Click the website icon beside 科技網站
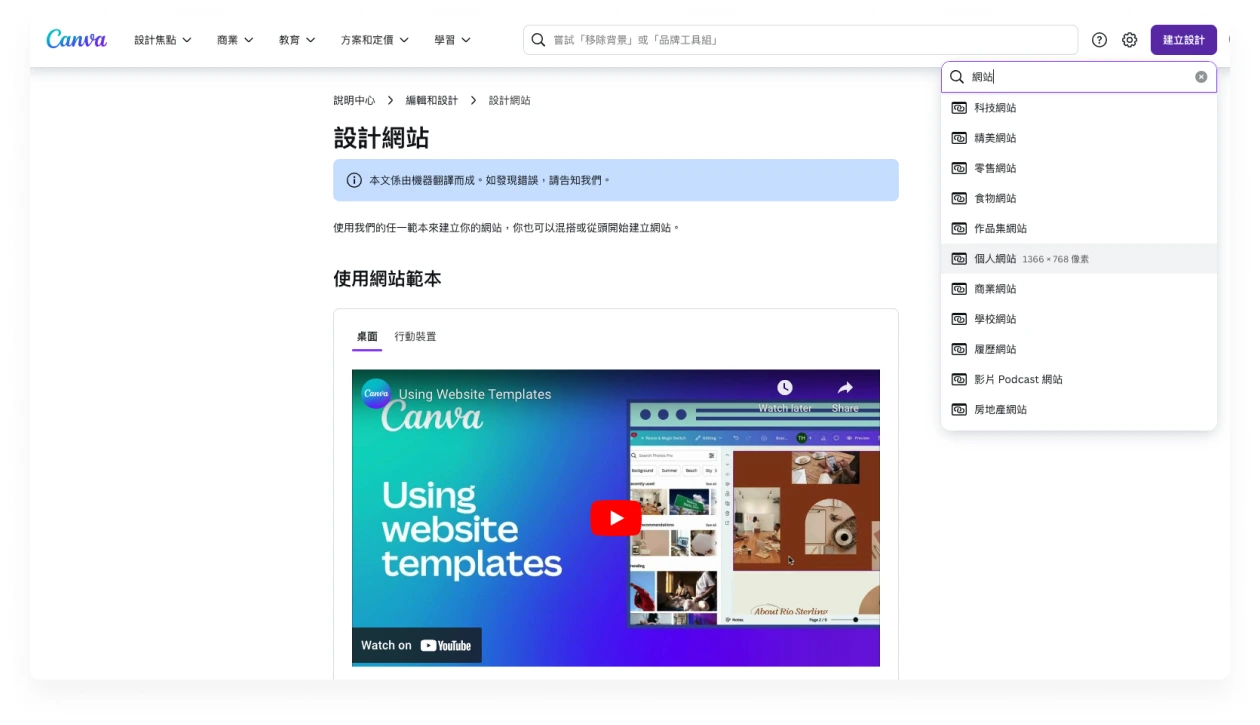 click(x=959, y=108)
